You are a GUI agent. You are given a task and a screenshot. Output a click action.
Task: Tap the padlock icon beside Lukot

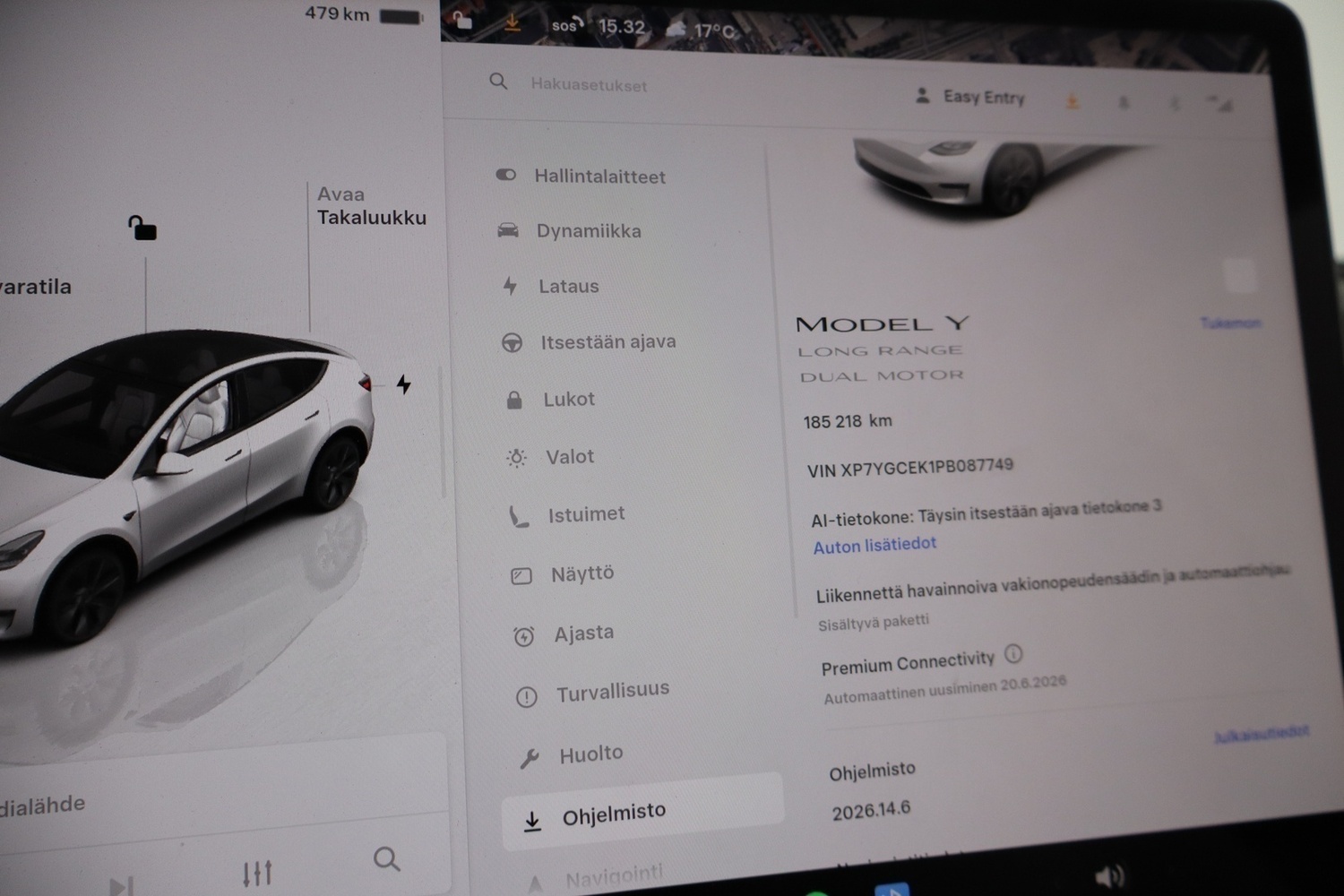point(514,400)
